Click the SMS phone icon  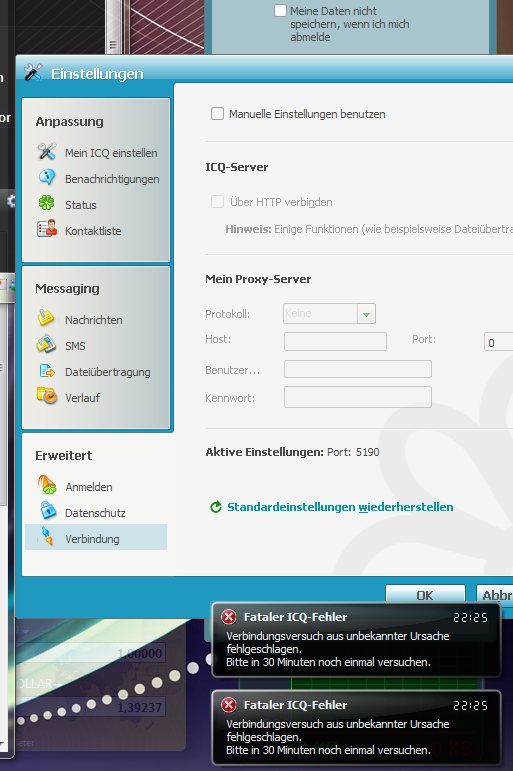(46, 344)
